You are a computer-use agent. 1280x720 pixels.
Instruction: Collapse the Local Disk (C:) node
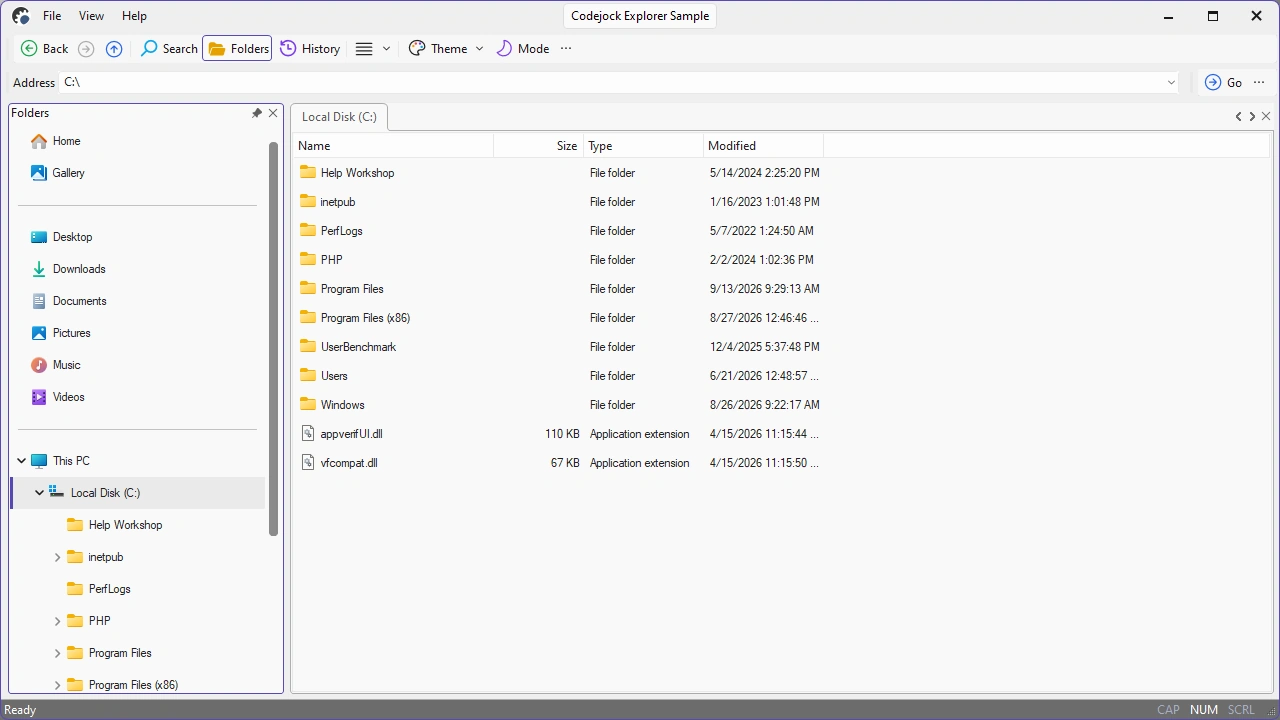click(39, 493)
